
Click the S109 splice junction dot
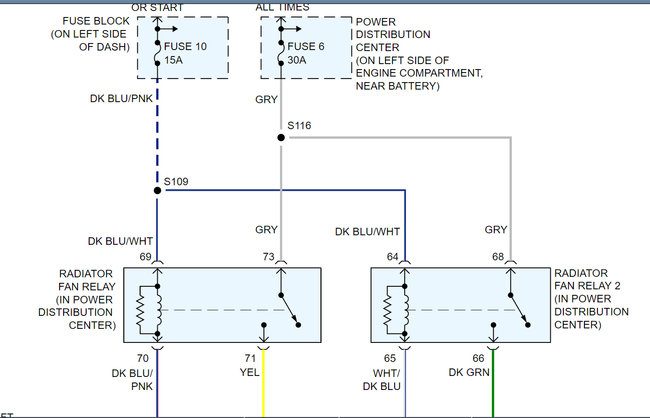[157, 190]
